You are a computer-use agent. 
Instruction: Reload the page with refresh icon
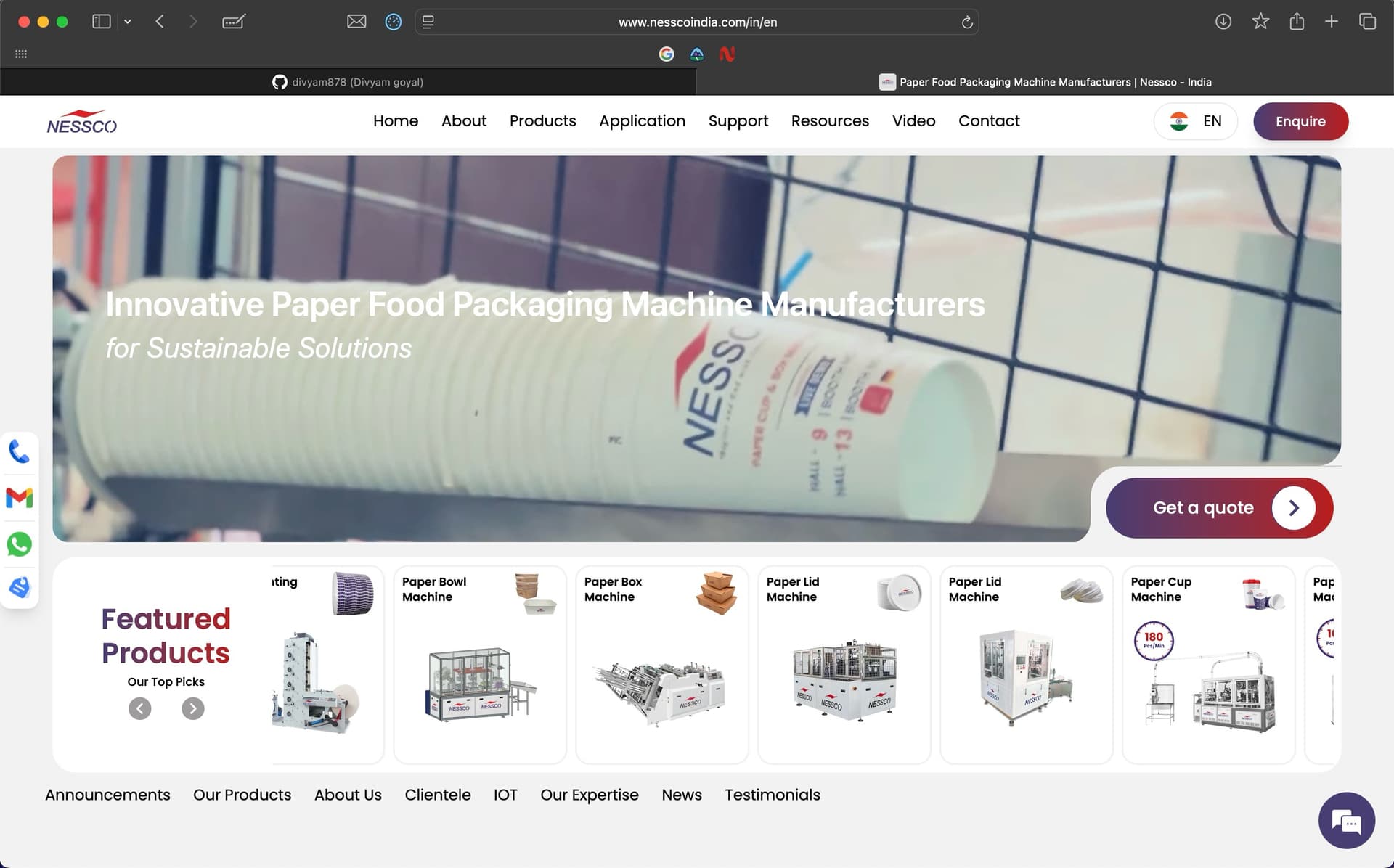(x=967, y=22)
